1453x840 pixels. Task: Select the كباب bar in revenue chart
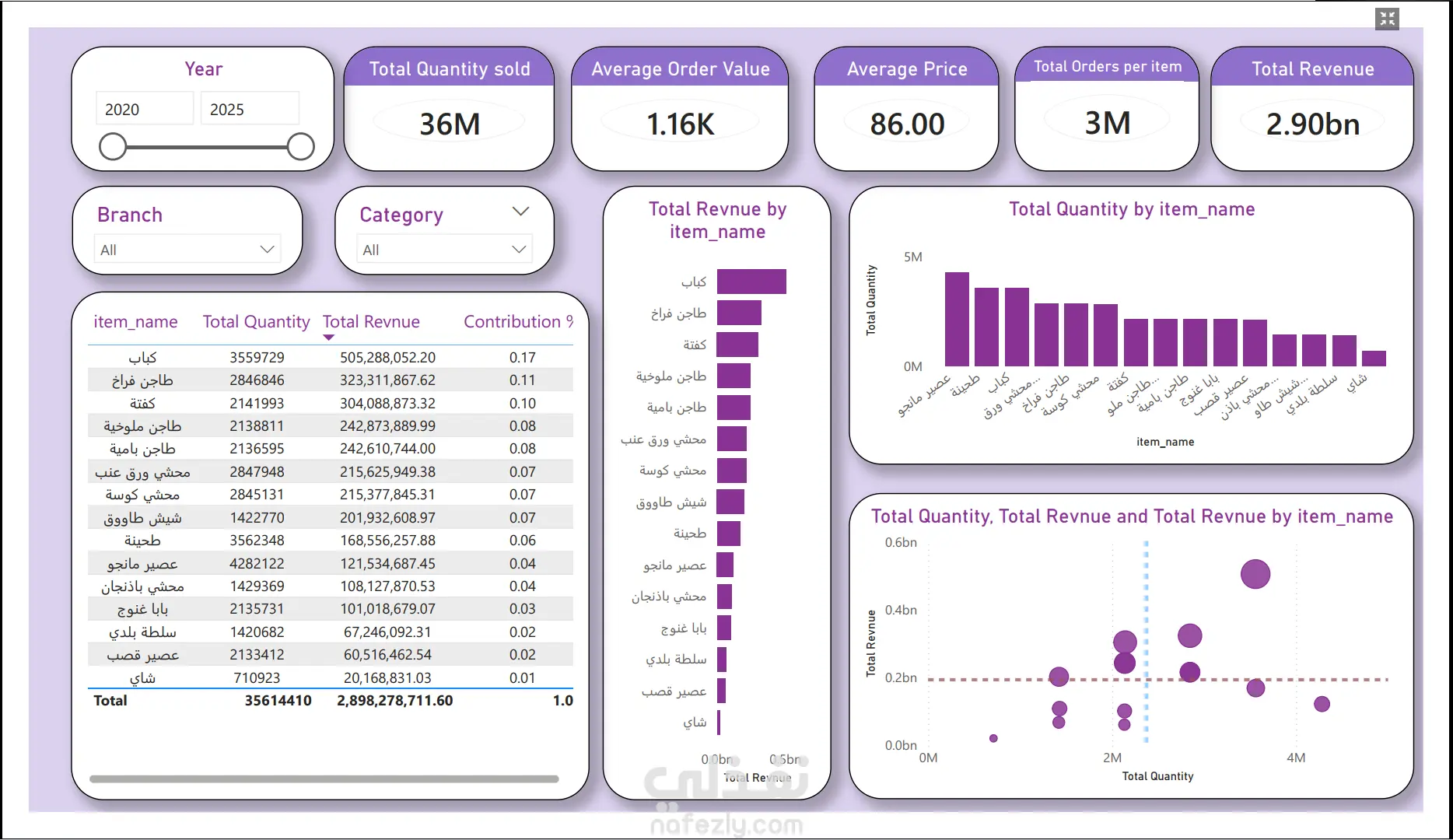751,282
